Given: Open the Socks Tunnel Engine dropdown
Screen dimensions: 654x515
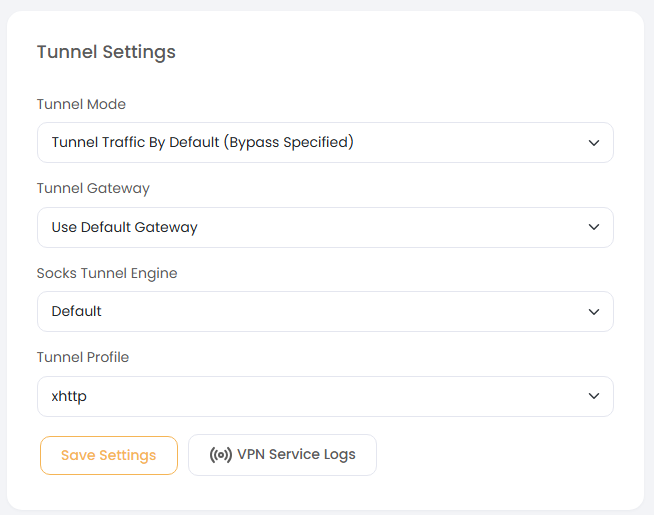Looking at the screenshot, I should 325,312.
